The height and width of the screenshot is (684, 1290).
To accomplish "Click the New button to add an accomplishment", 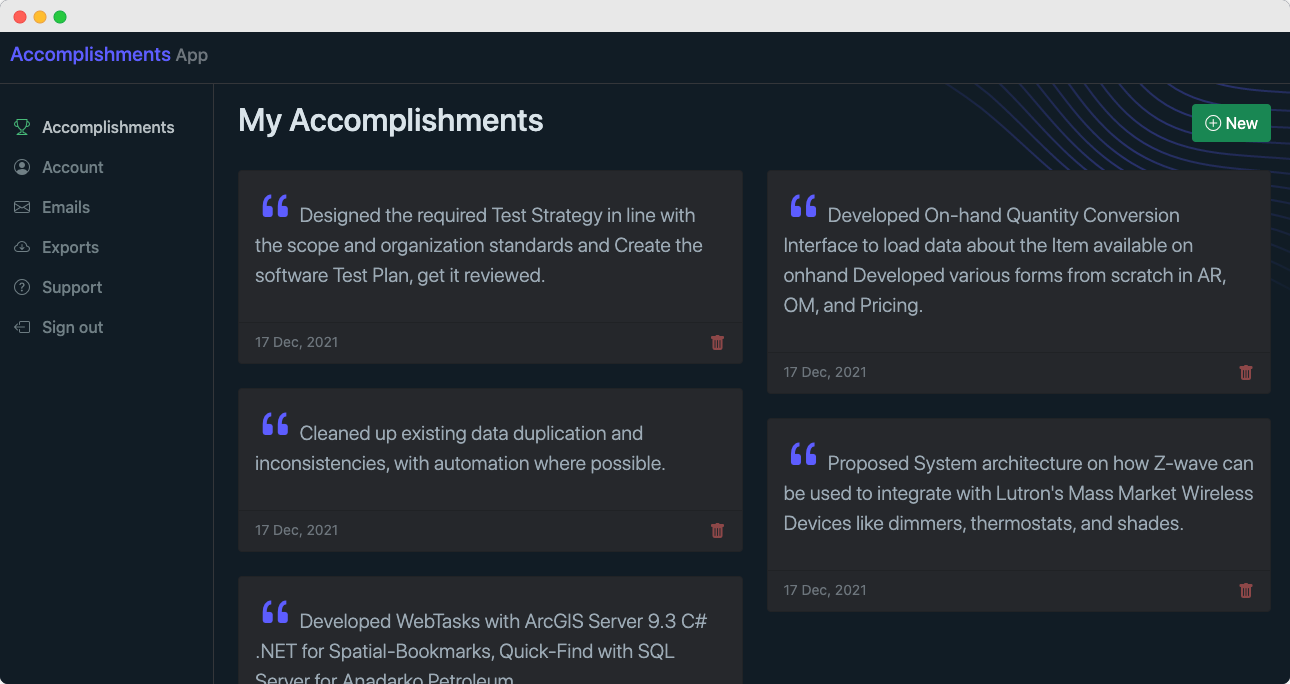I will 1231,122.
